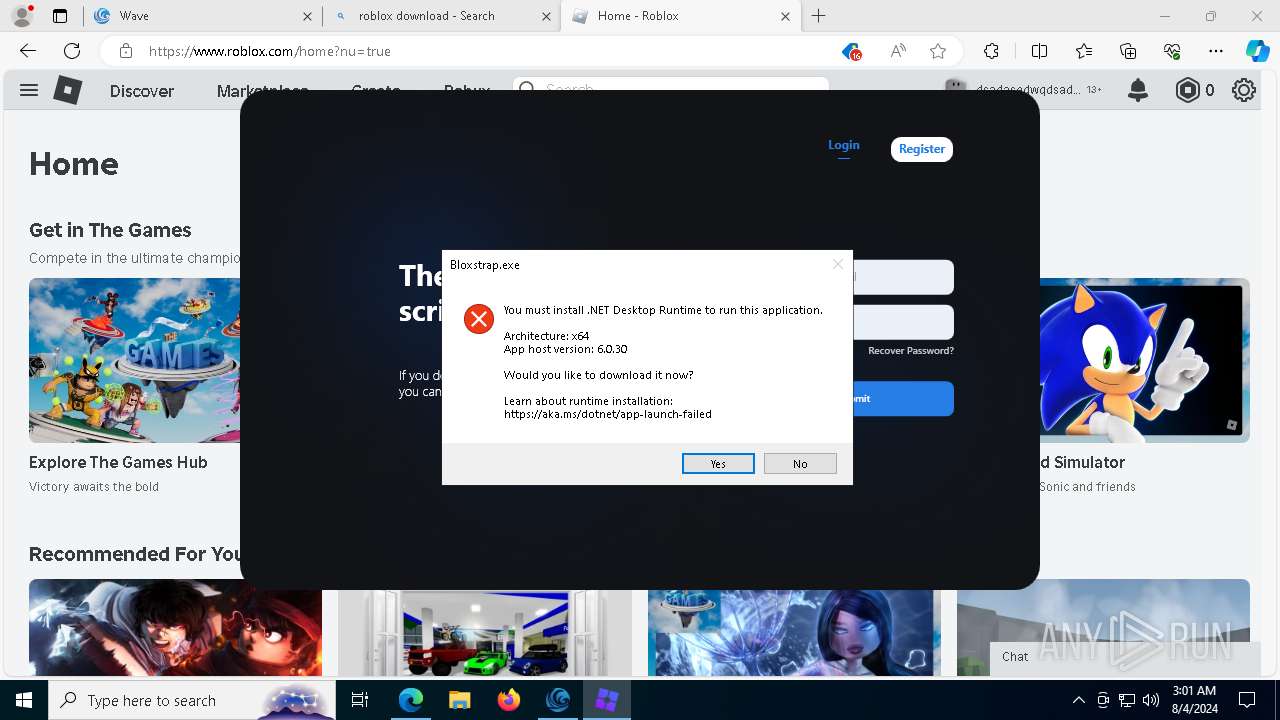Viewport: 1280px width, 720px height.
Task: View site information lock icon
Action: (x=125, y=51)
